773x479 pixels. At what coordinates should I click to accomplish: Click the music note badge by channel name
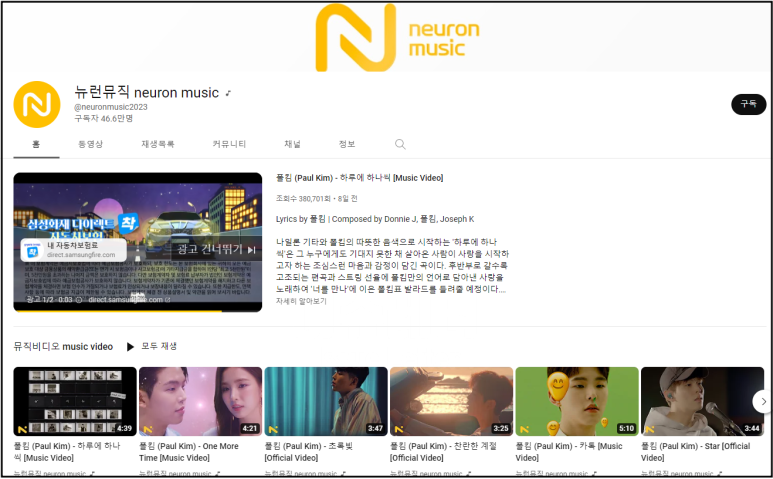[228, 93]
